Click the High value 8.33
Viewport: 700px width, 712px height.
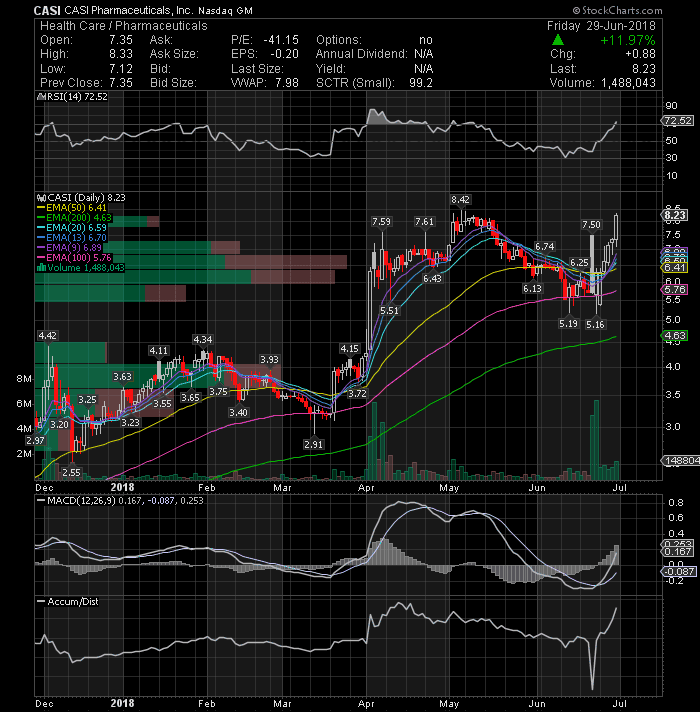[x=121, y=54]
